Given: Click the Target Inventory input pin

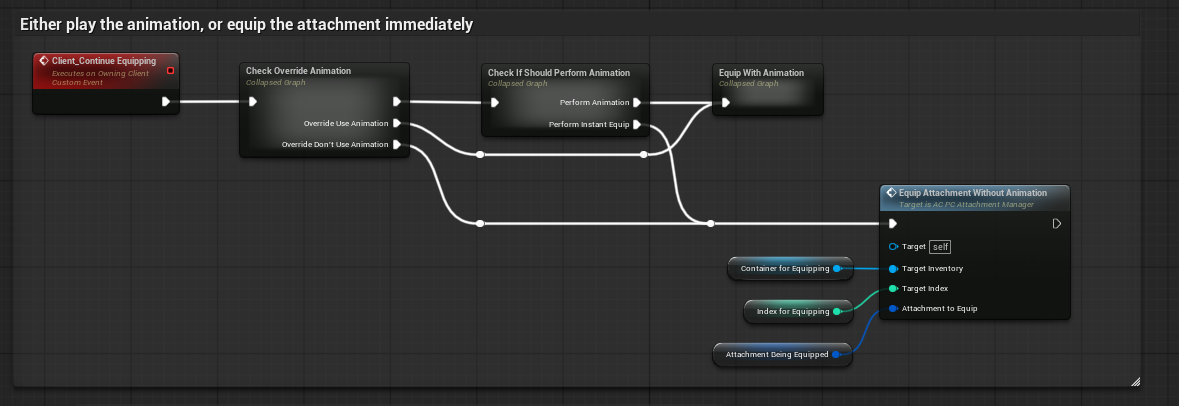Looking at the screenshot, I should click(892, 268).
